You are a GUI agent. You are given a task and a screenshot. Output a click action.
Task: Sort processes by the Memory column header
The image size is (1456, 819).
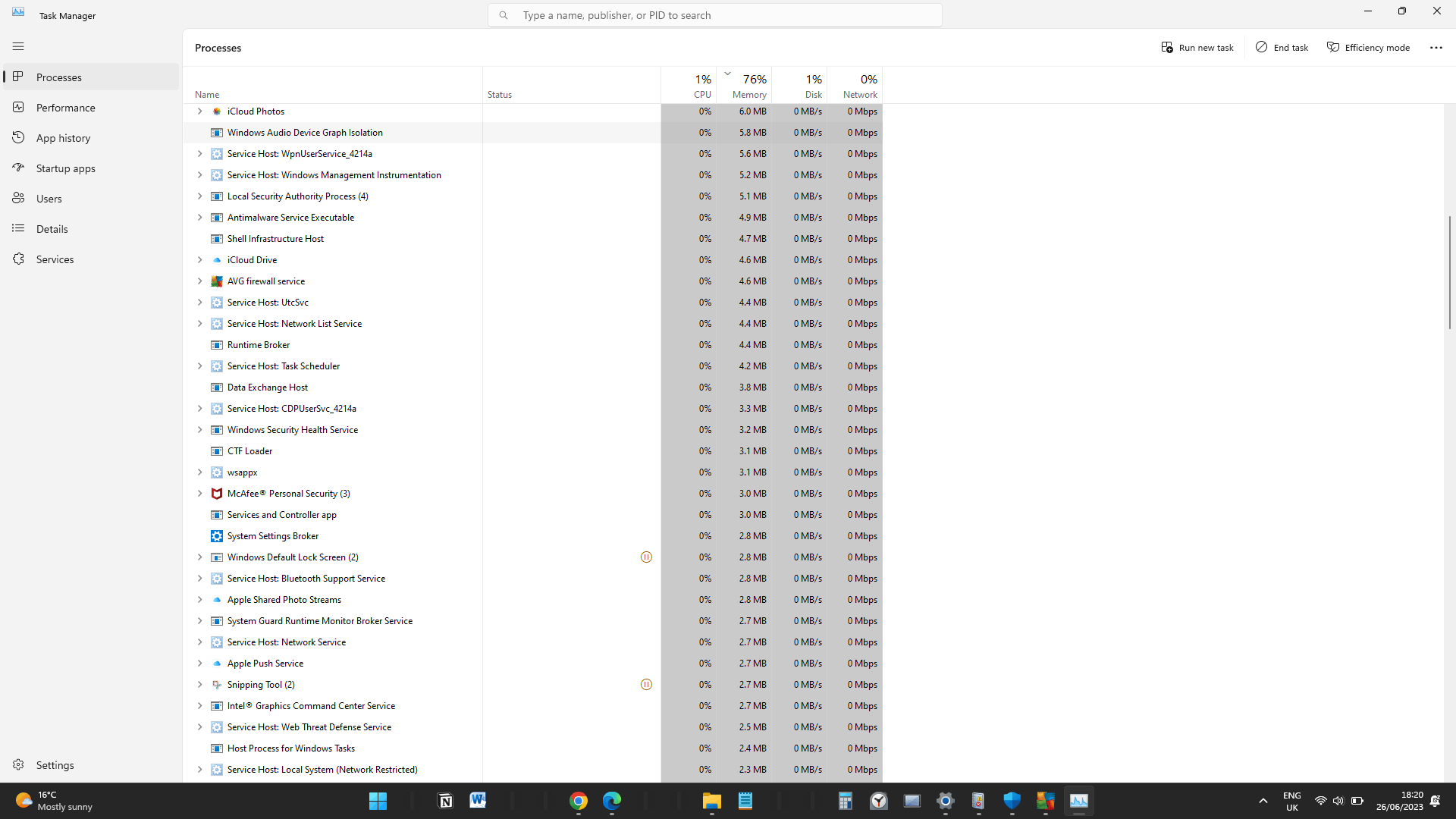(x=748, y=86)
